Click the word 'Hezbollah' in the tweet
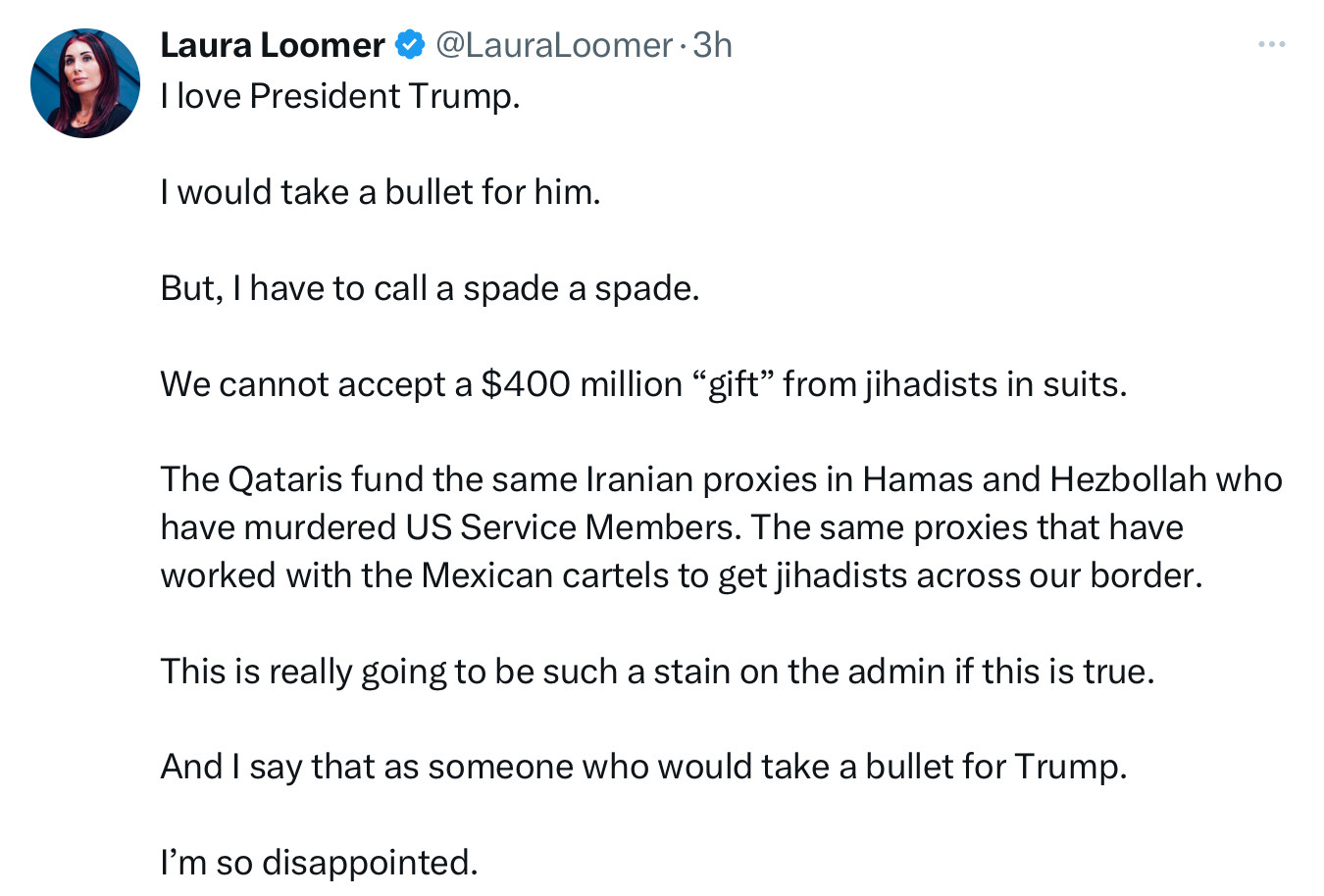The width and height of the screenshot is (1324, 896). click(1128, 479)
